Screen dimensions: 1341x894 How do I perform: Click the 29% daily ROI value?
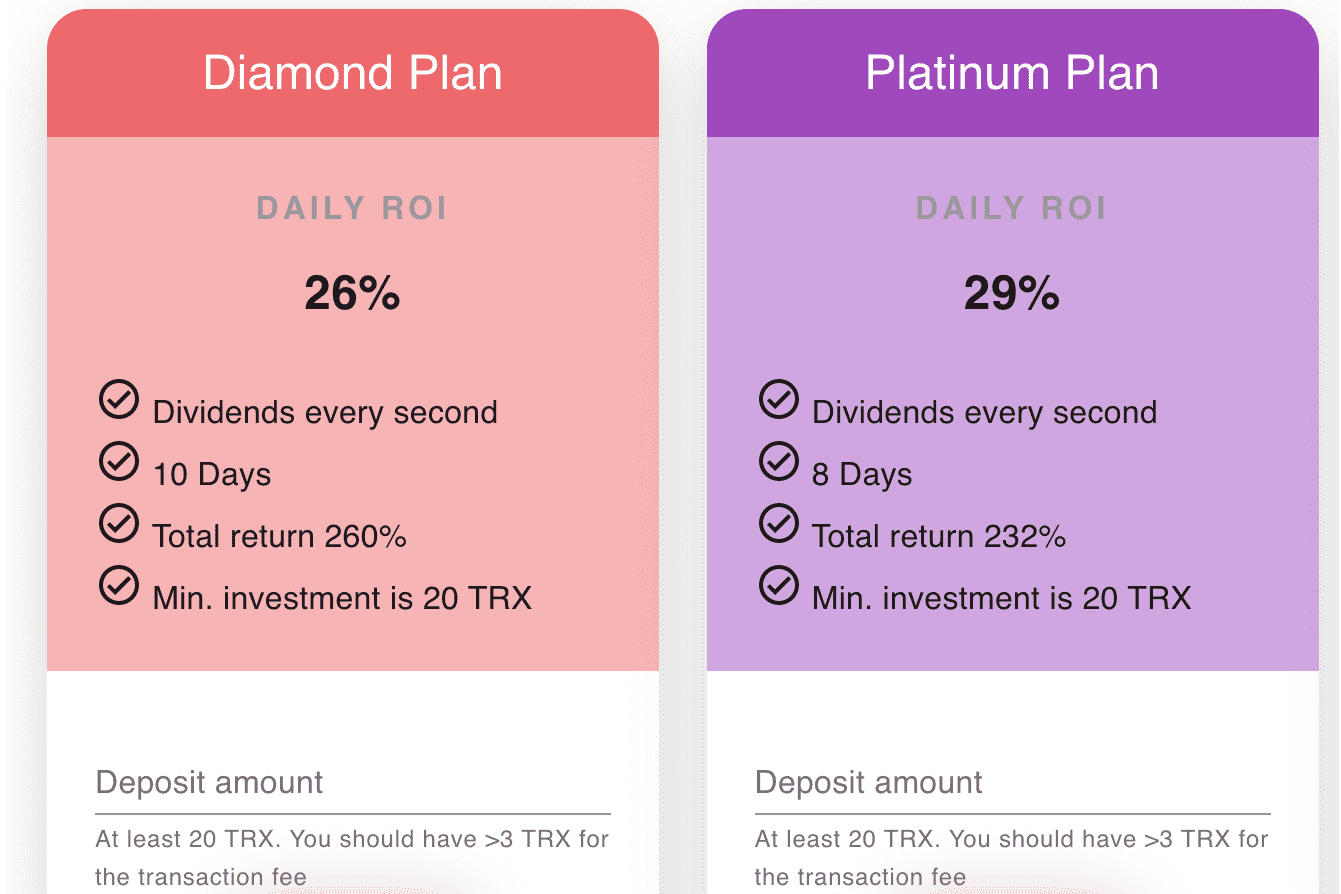tap(1012, 294)
